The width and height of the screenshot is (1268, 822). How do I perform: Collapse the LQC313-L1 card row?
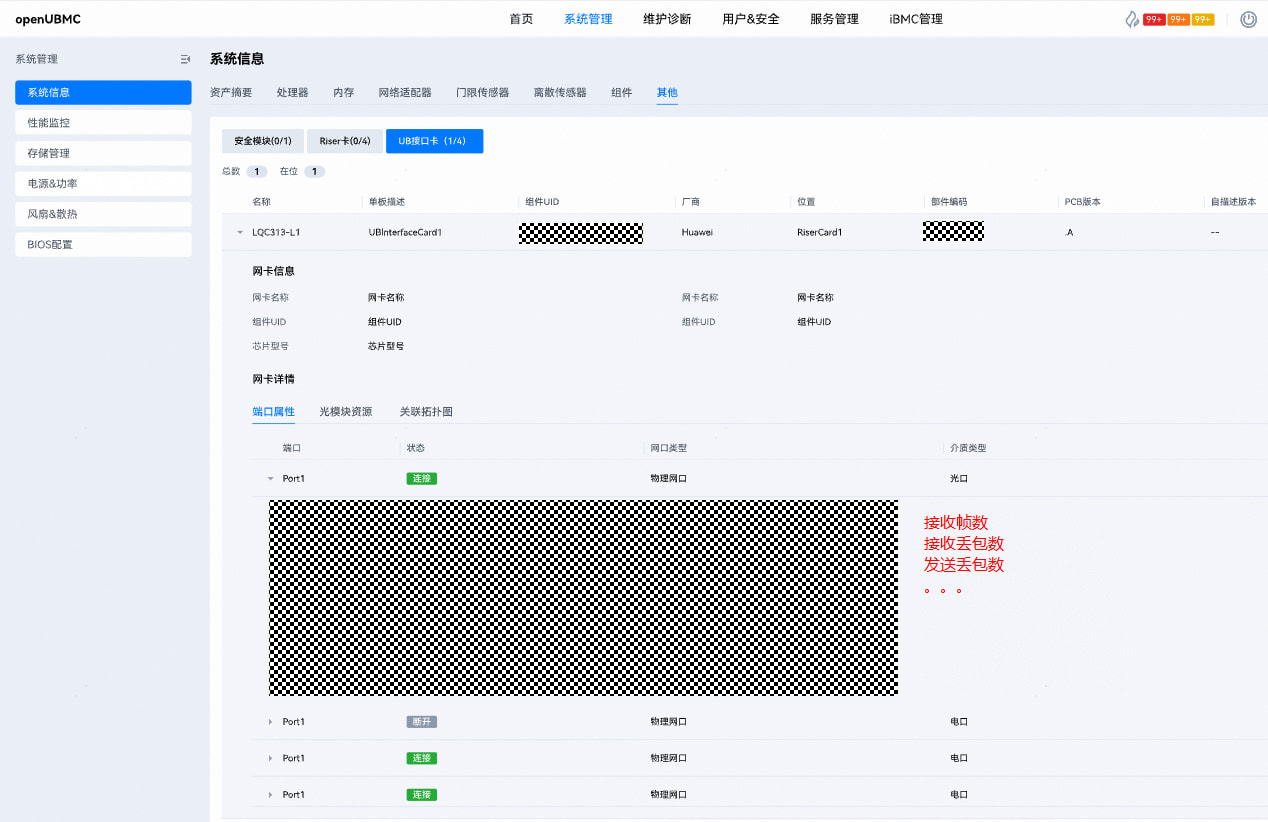click(x=239, y=232)
